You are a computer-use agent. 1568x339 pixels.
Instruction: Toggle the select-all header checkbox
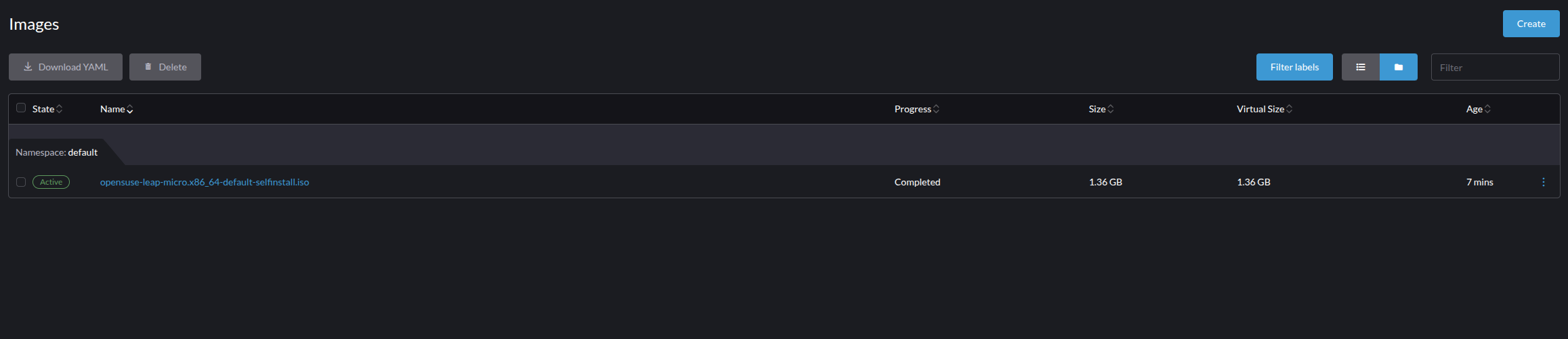21,108
